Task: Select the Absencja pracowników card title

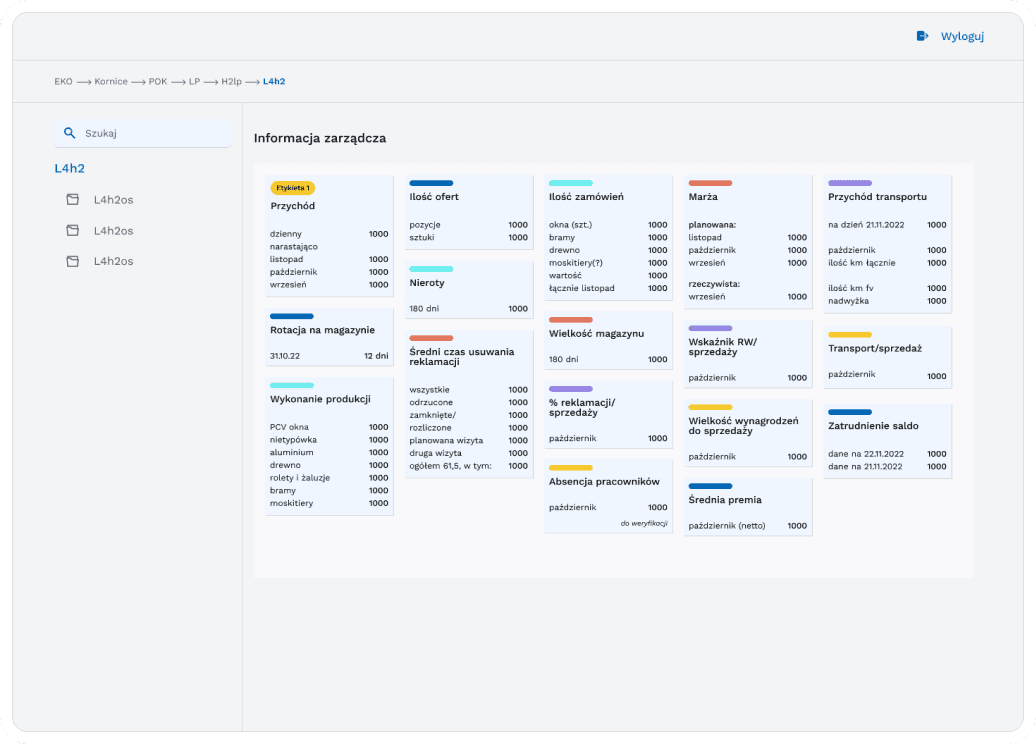Action: coord(604,482)
